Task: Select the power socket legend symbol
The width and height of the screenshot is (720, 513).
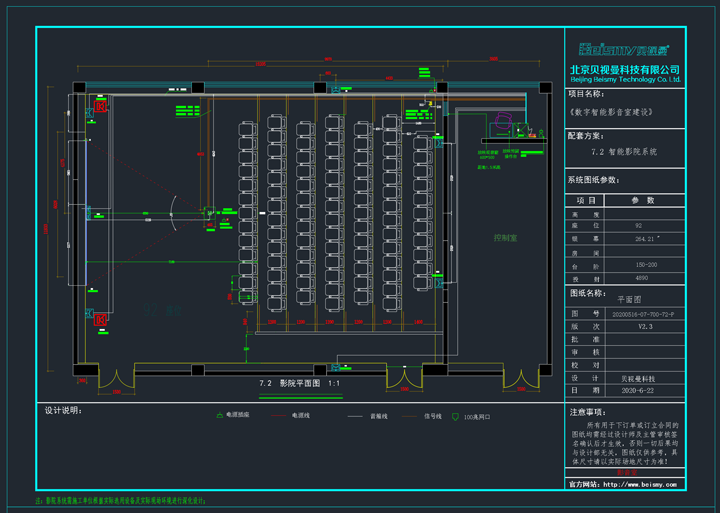Action: coord(219,415)
